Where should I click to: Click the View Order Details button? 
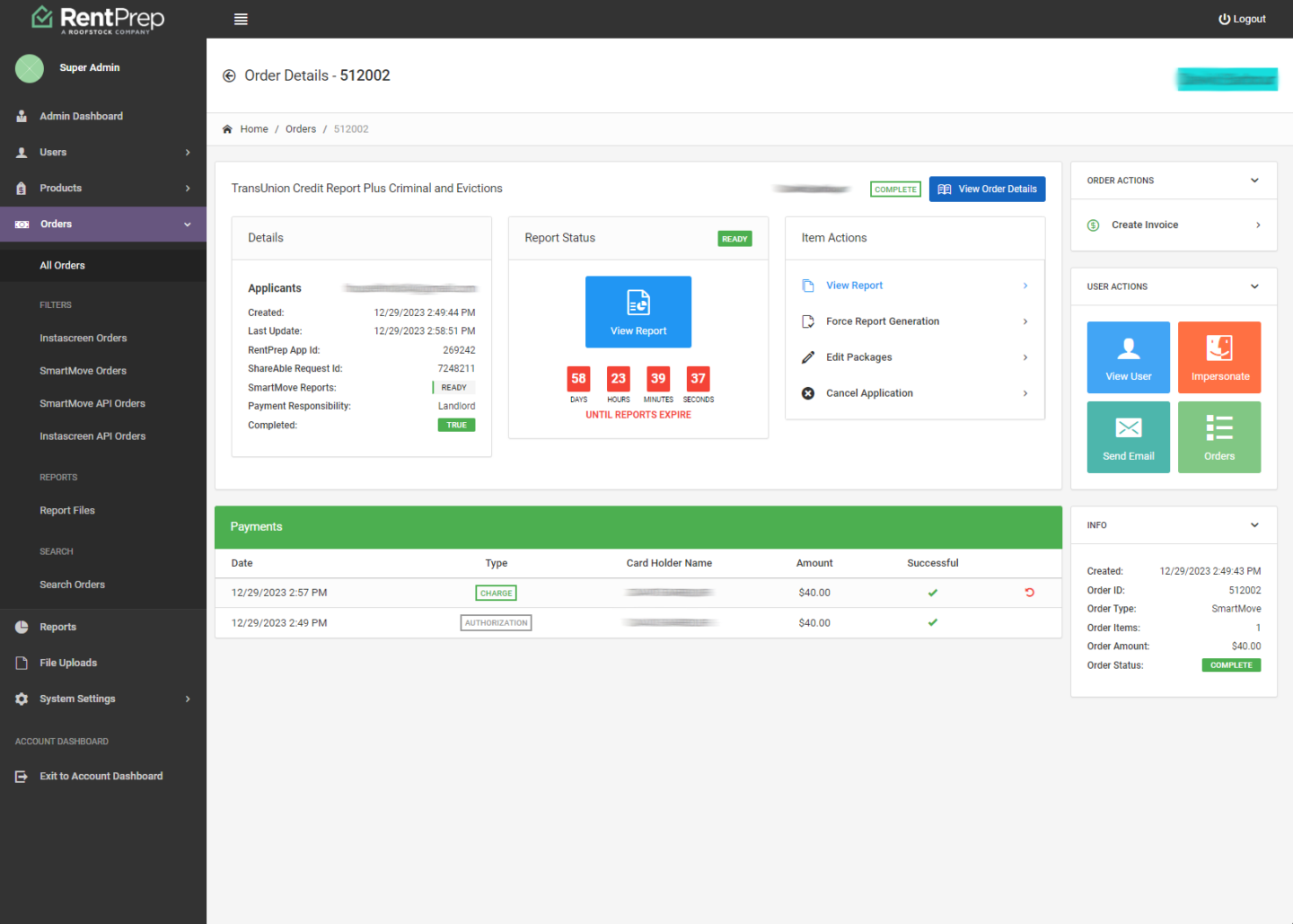(x=987, y=189)
